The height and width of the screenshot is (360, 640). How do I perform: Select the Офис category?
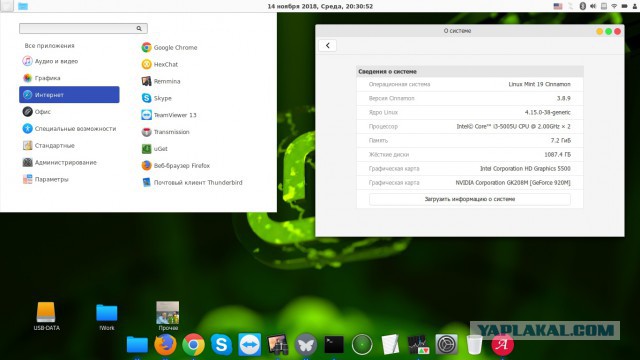point(37,111)
